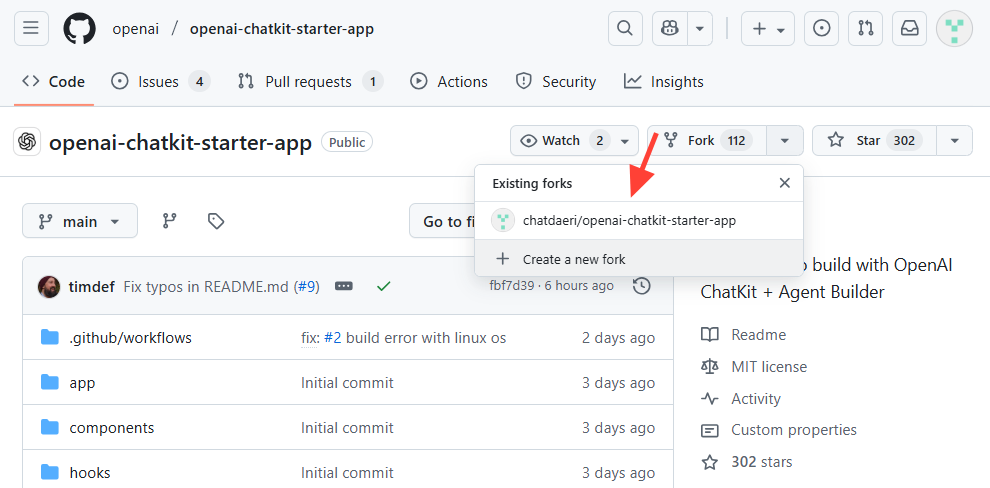Open the Fix typos in README.md commit
Screen dimensions: 990x488
(208, 287)
